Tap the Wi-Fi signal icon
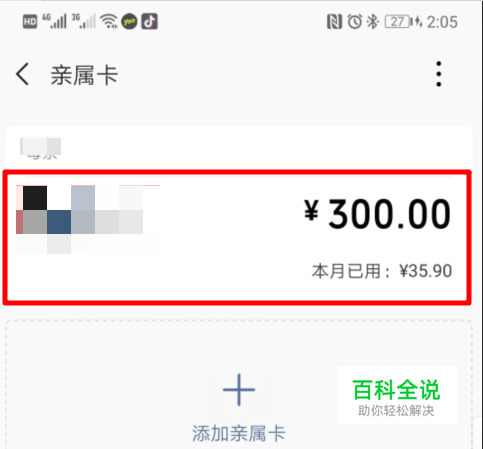Viewport: 483px width, 449px height. point(109,22)
